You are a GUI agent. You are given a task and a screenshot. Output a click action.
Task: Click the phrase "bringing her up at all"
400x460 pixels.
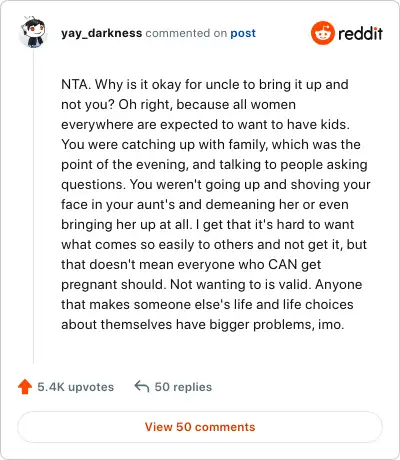127,225
